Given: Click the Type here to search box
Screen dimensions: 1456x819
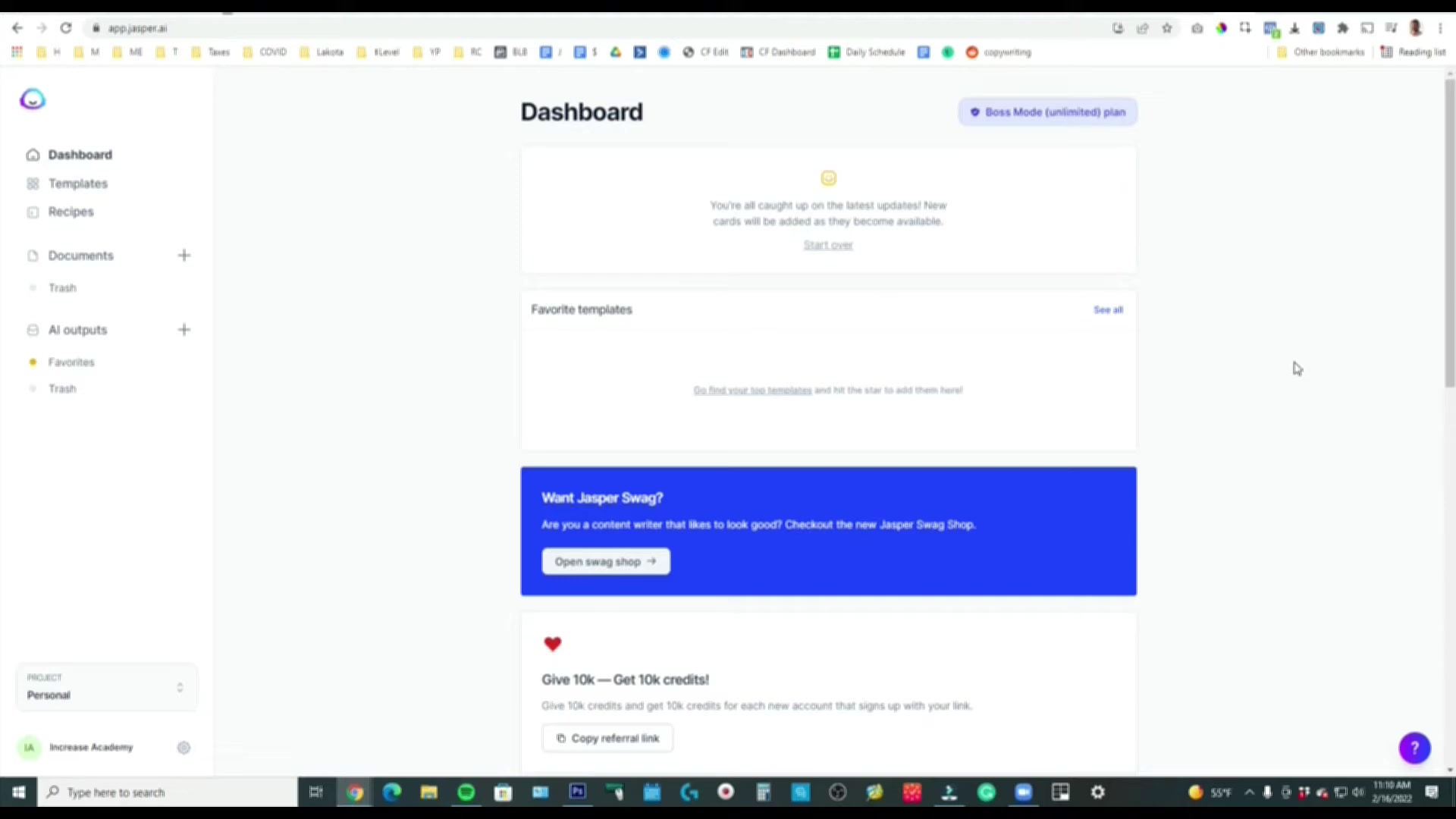Looking at the screenshot, I should coord(168,792).
